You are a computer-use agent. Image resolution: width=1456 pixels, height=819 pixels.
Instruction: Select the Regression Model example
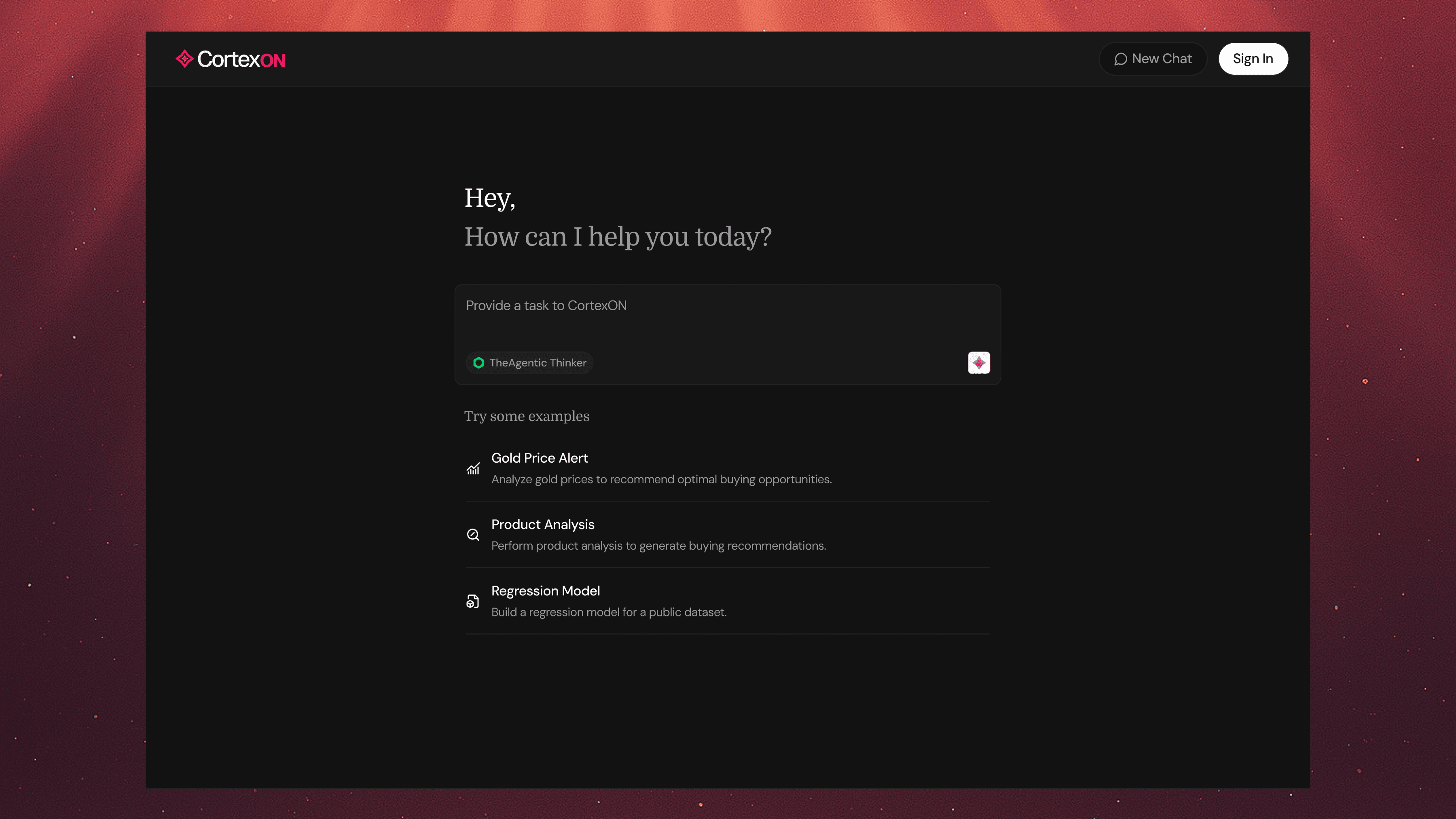click(x=728, y=601)
